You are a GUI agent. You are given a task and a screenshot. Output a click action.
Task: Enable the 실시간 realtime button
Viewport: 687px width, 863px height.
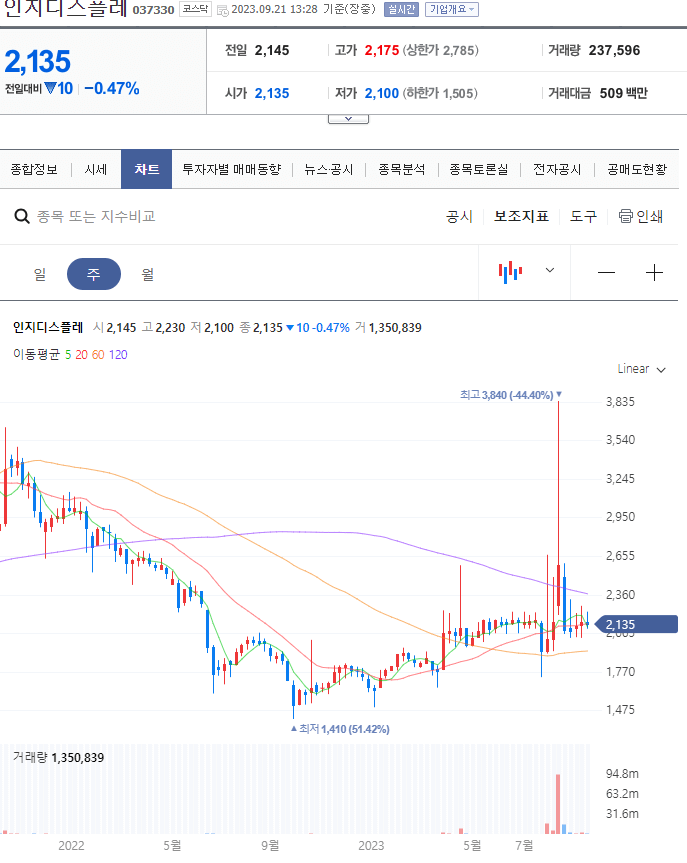(x=400, y=9)
